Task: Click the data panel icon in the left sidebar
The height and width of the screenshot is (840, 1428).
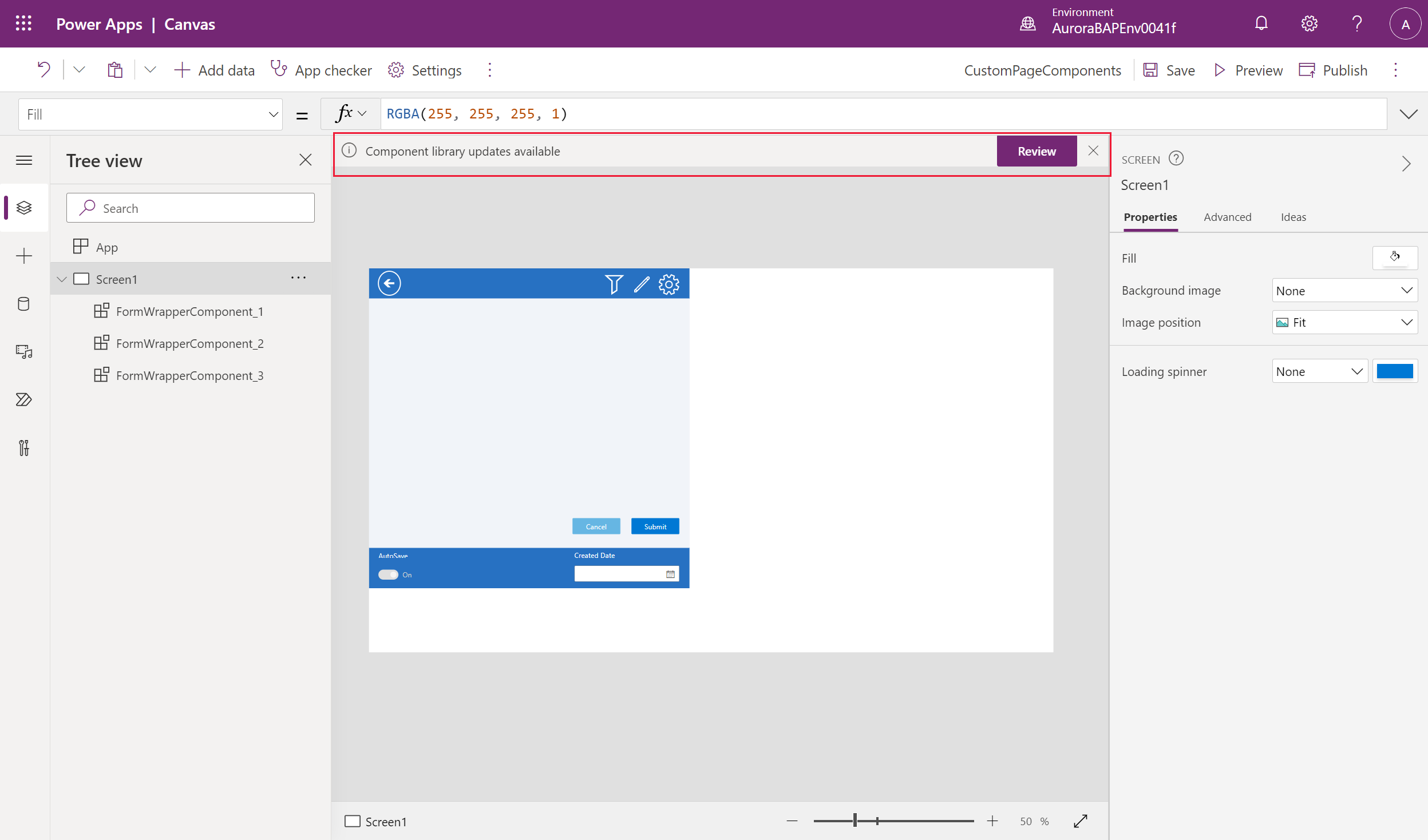Action: (24, 304)
